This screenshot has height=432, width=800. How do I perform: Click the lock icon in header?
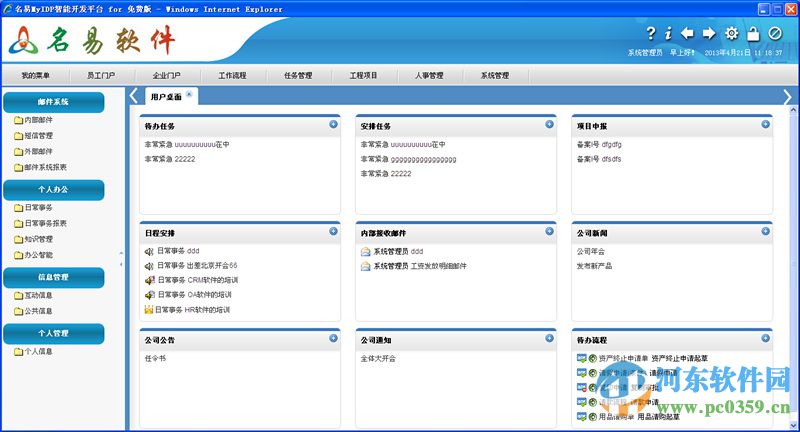point(754,34)
